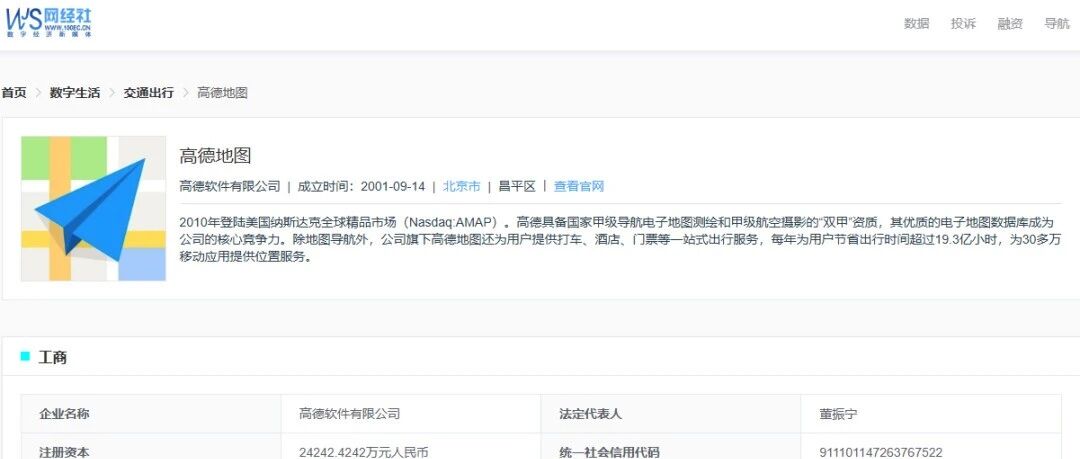Click the 工商 section heading
This screenshot has height=459, width=1080.
(52, 357)
